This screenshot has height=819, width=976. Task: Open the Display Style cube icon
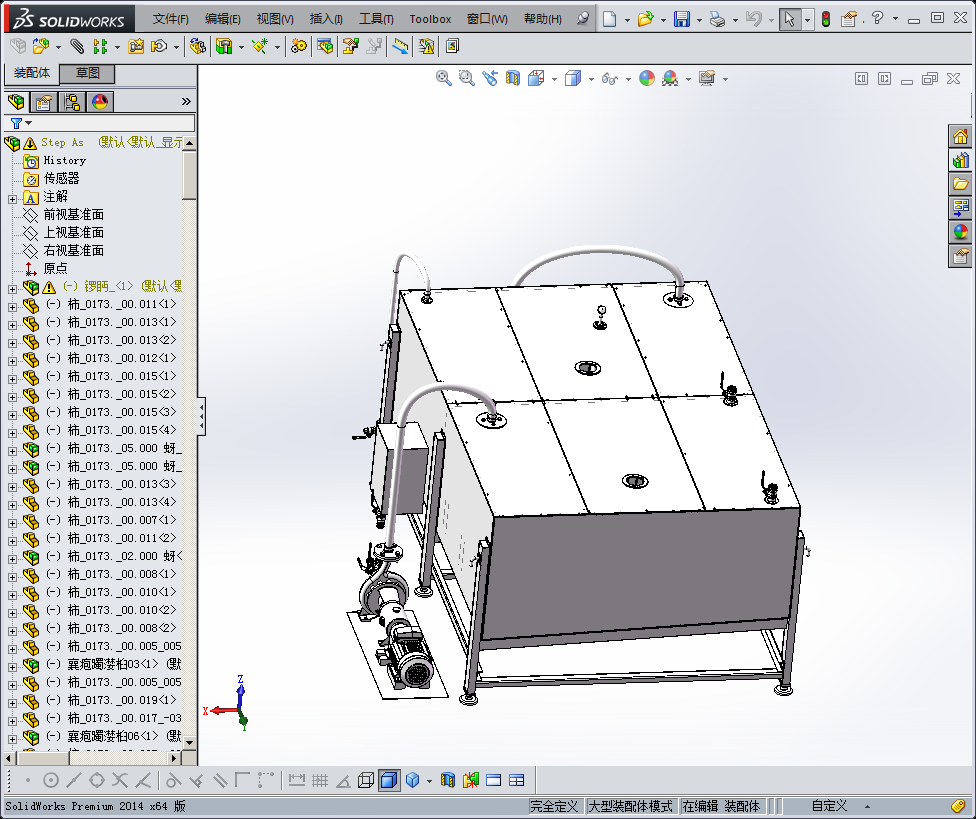coord(573,78)
